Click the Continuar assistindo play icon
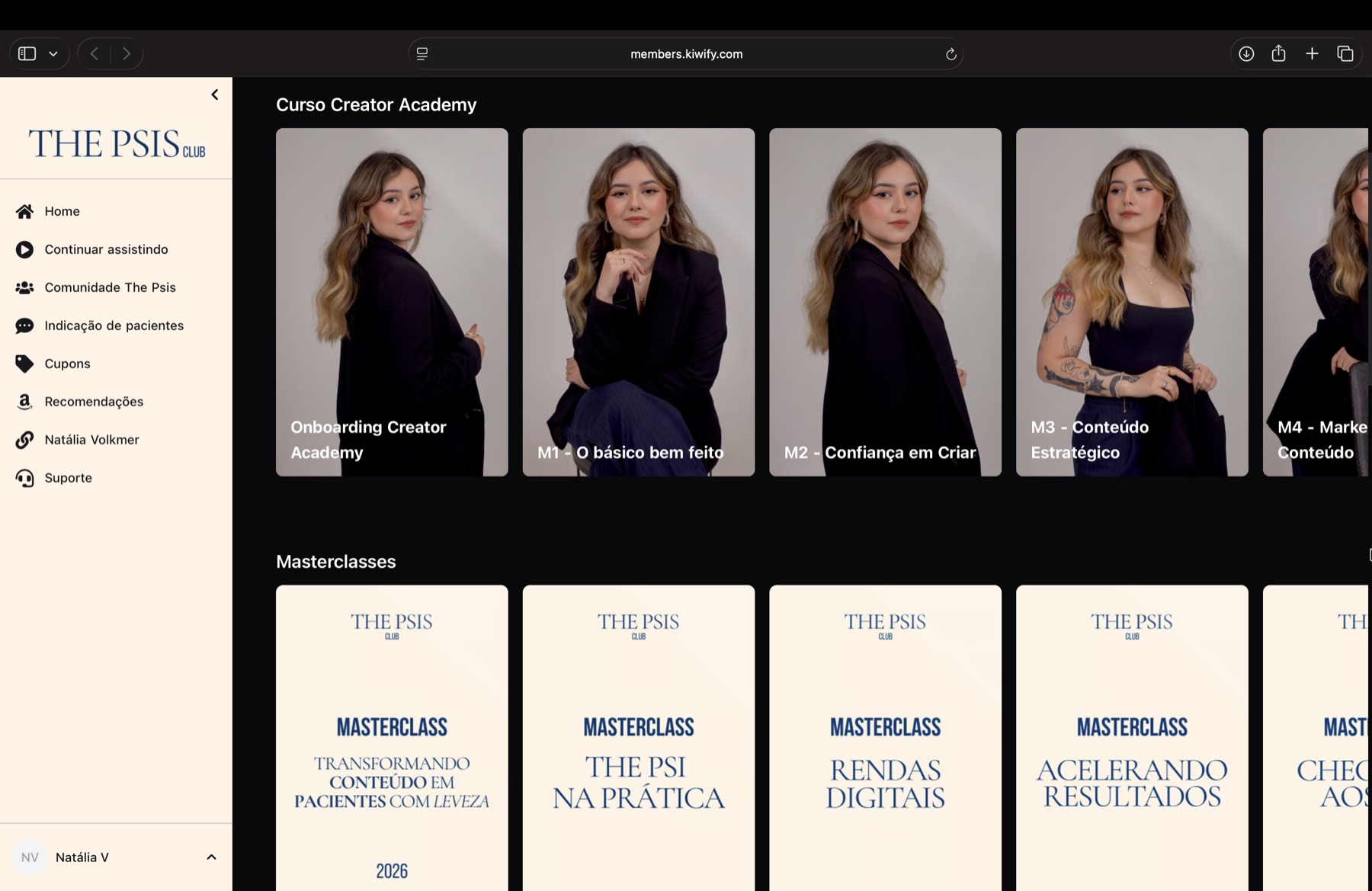 (24, 249)
